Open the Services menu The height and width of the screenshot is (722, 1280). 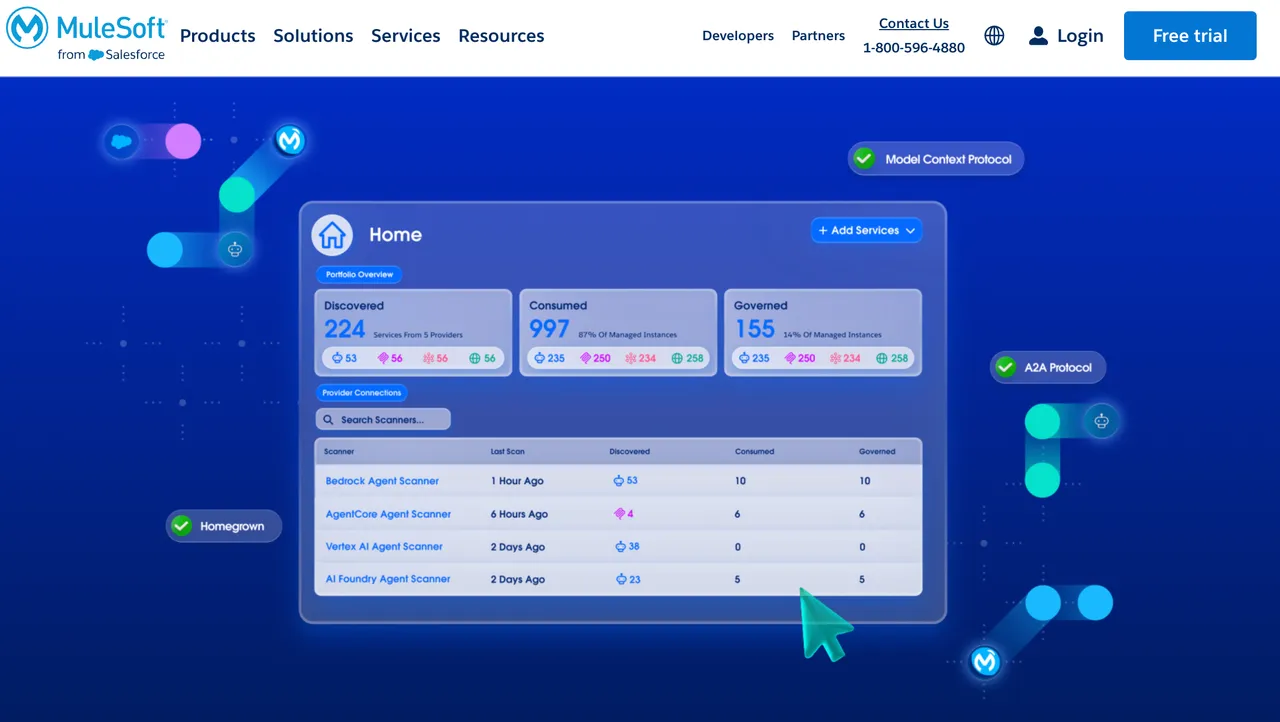pos(405,36)
